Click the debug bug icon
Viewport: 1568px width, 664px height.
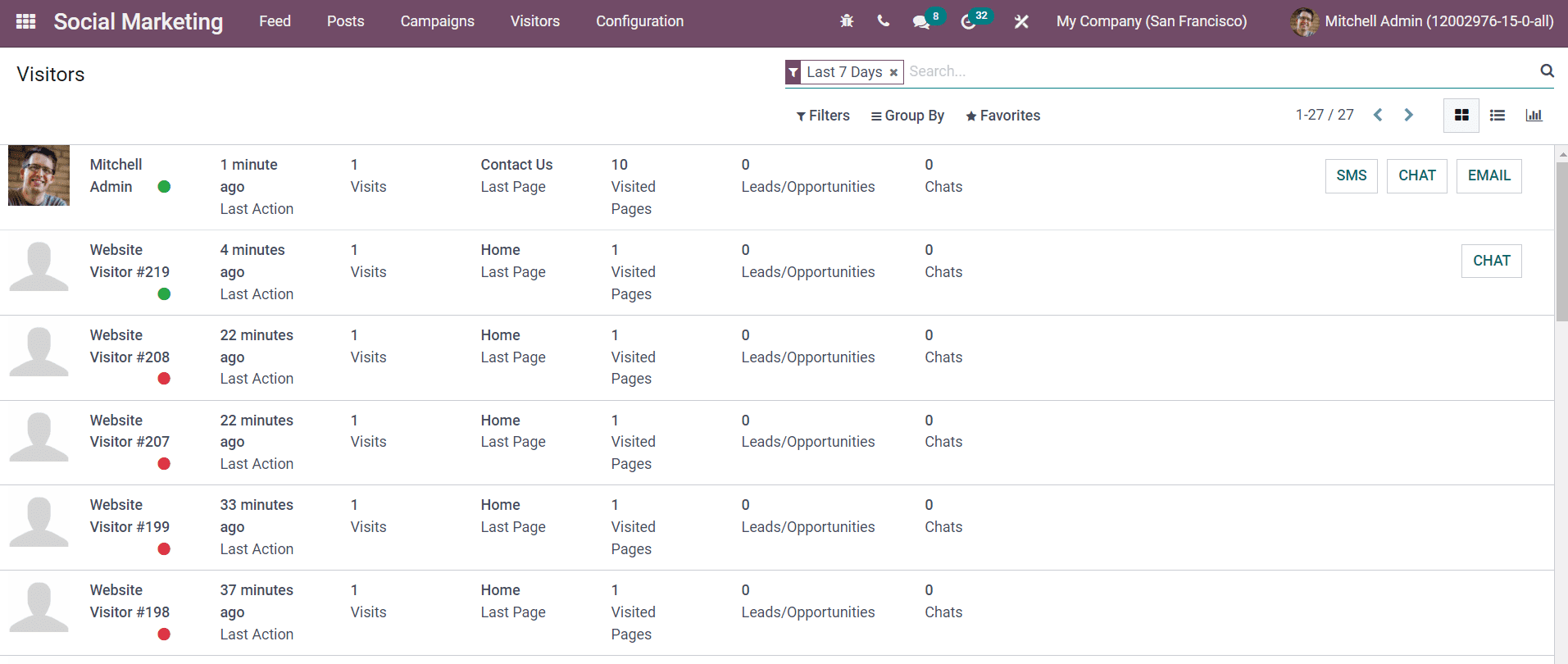pos(847,21)
